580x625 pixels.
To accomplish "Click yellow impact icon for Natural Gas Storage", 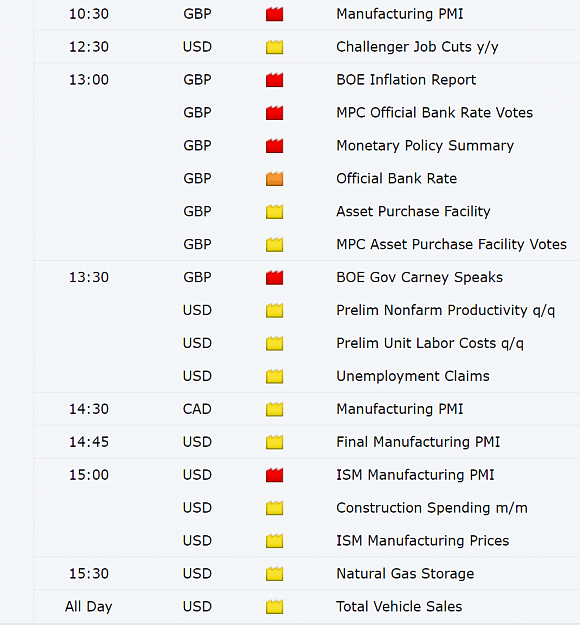I will [x=274, y=574].
